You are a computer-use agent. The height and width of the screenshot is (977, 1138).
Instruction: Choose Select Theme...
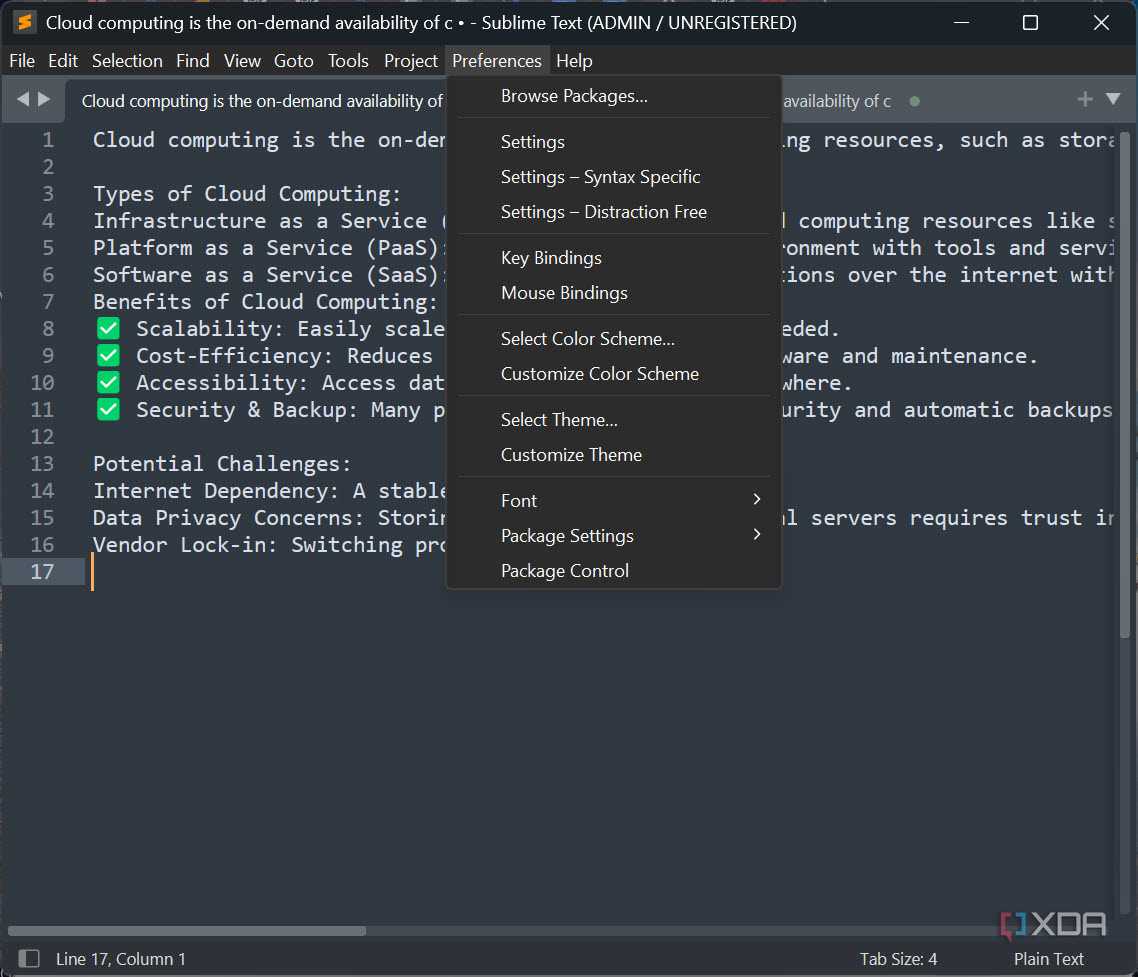[613, 420]
